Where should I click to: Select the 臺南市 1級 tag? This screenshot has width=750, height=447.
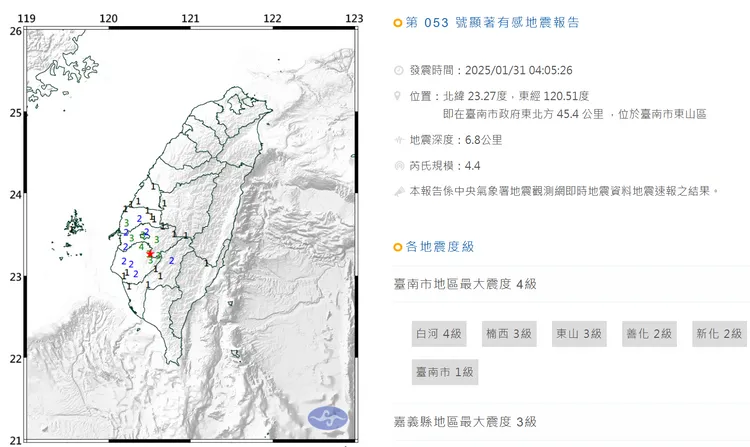coord(445,372)
